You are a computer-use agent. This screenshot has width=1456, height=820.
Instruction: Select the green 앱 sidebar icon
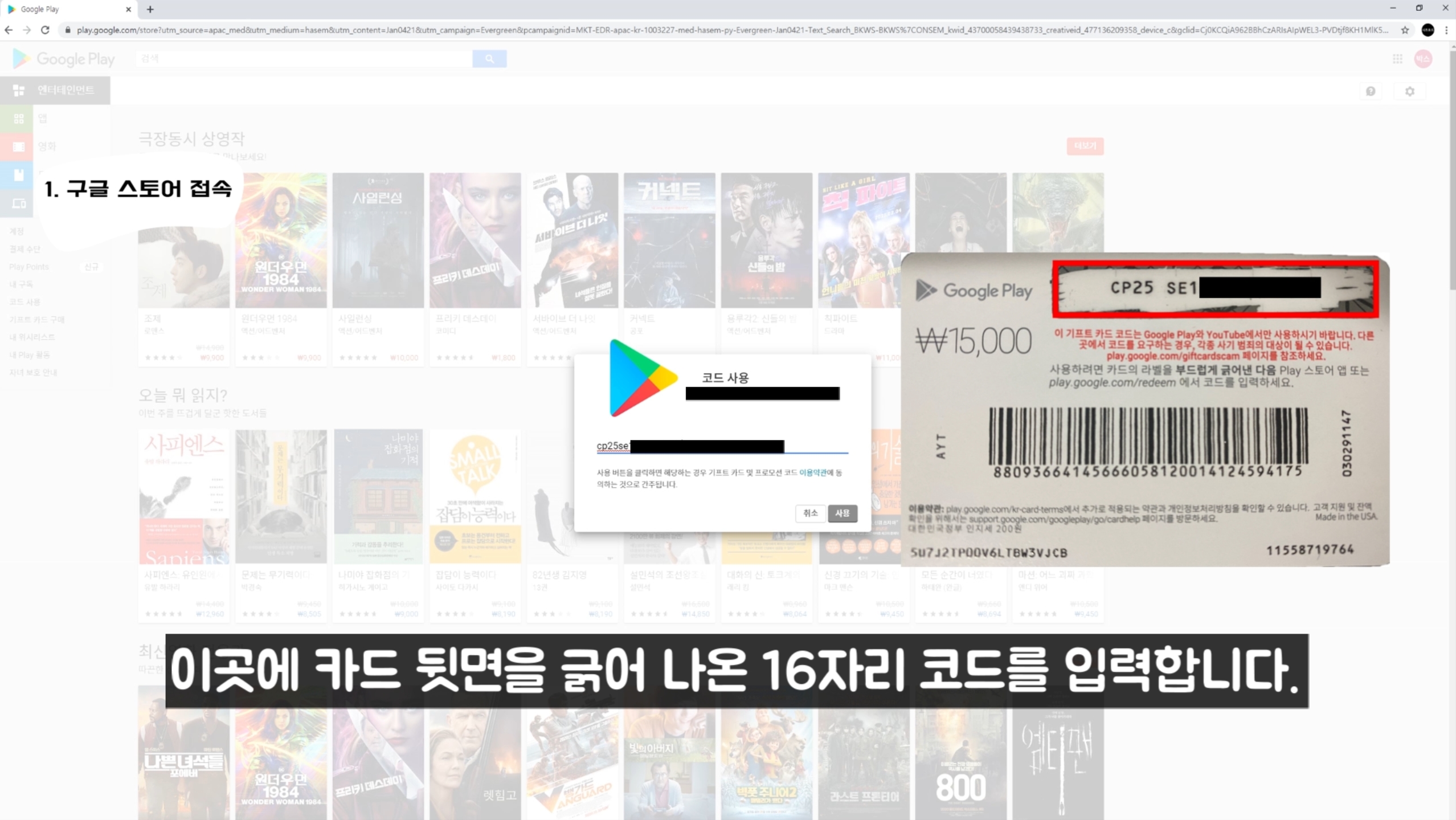pyautogui.click(x=18, y=119)
